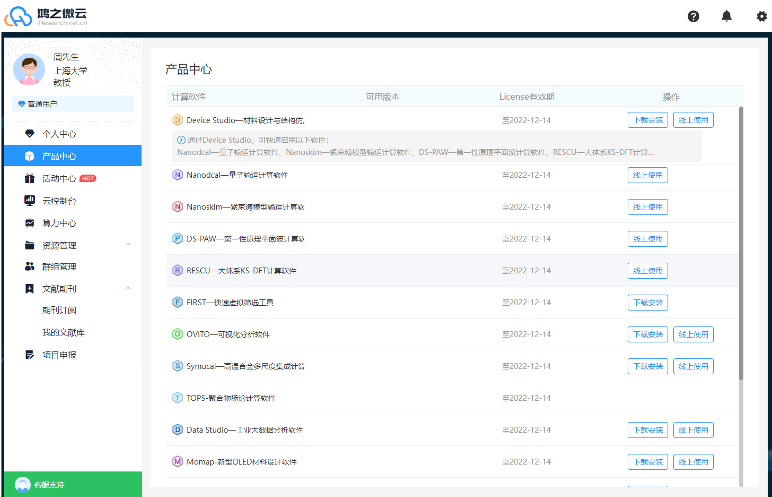The height and width of the screenshot is (497, 772).
Task: Click the Momap purple product icon
Action: click(178, 462)
